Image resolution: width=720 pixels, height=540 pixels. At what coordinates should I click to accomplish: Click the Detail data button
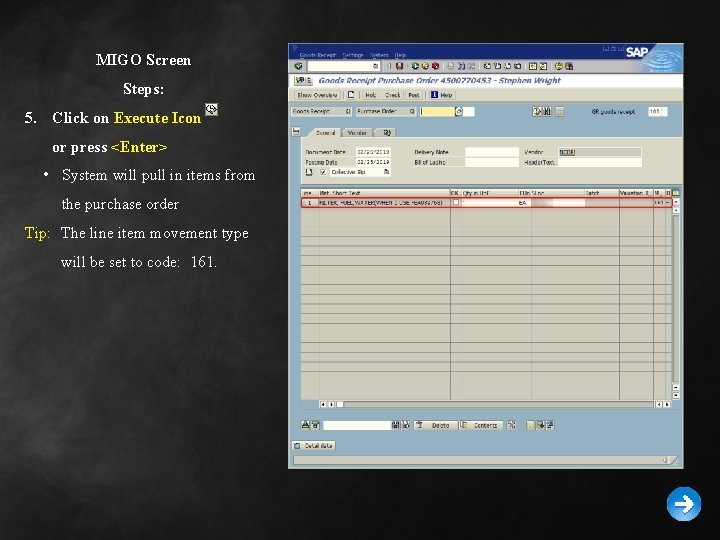(314, 445)
